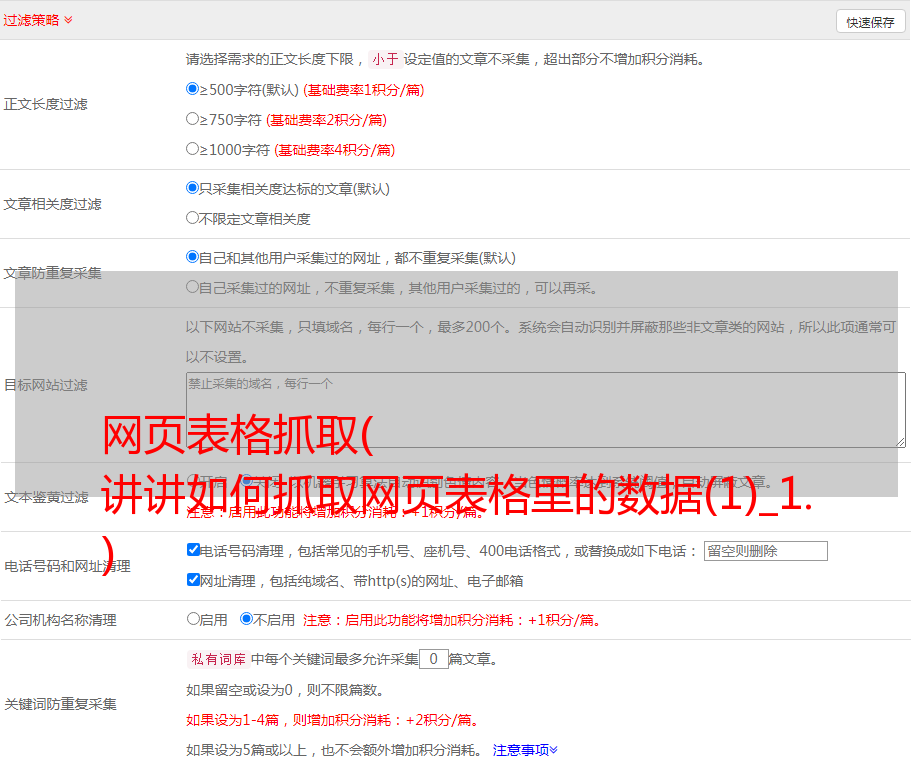Toggle the 网址清理 checkbox
This screenshot has height=768, width=912.
[x=194, y=580]
